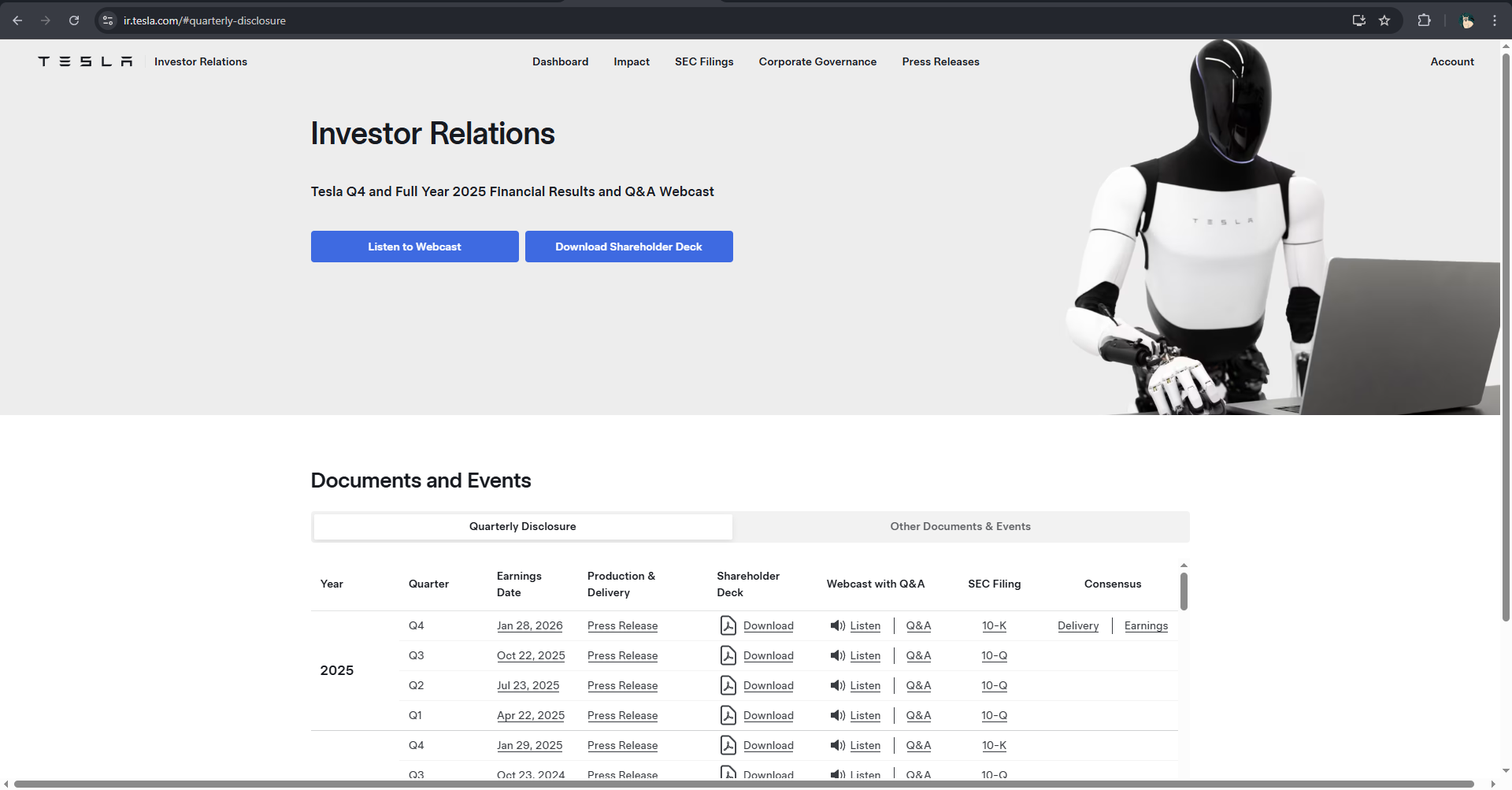Bookmark this page with the star icon

click(1384, 20)
